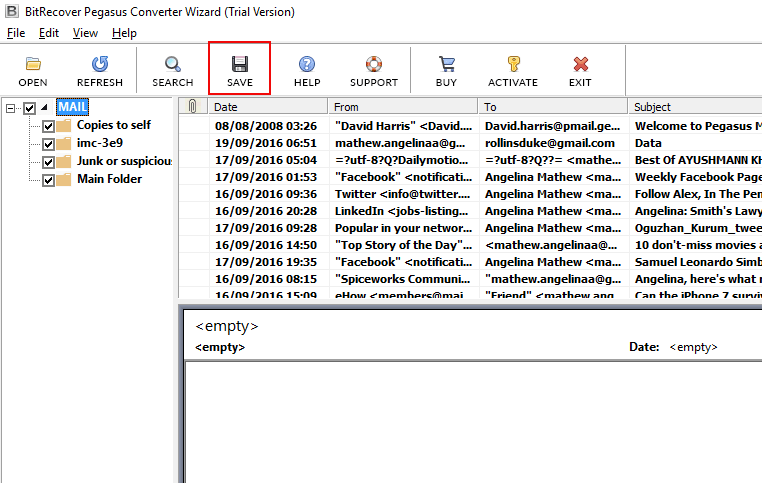Viewport: 762px width, 483px height.
Task: Click the EXIT red cross icon
Action: (581, 64)
